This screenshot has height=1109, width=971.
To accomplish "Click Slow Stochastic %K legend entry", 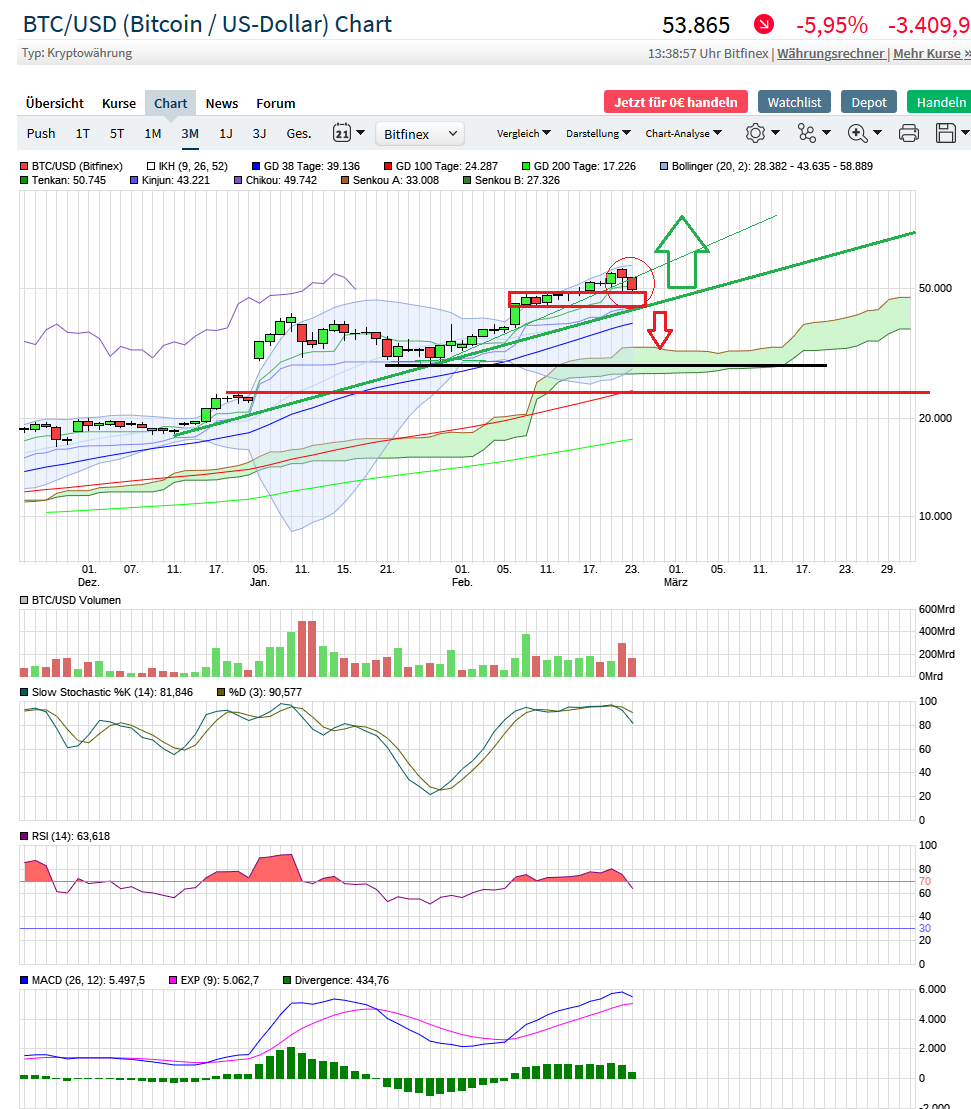I will tap(106, 692).
